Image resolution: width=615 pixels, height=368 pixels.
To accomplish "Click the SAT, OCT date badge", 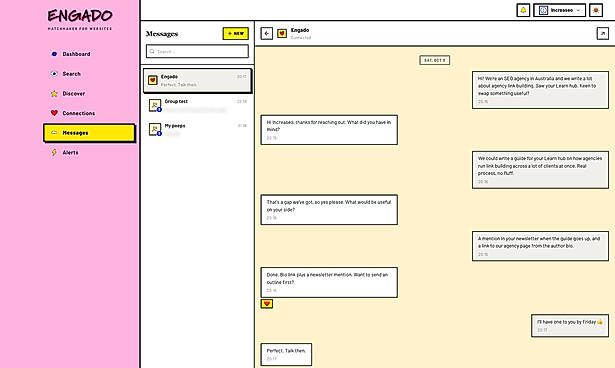I will 435,60.
